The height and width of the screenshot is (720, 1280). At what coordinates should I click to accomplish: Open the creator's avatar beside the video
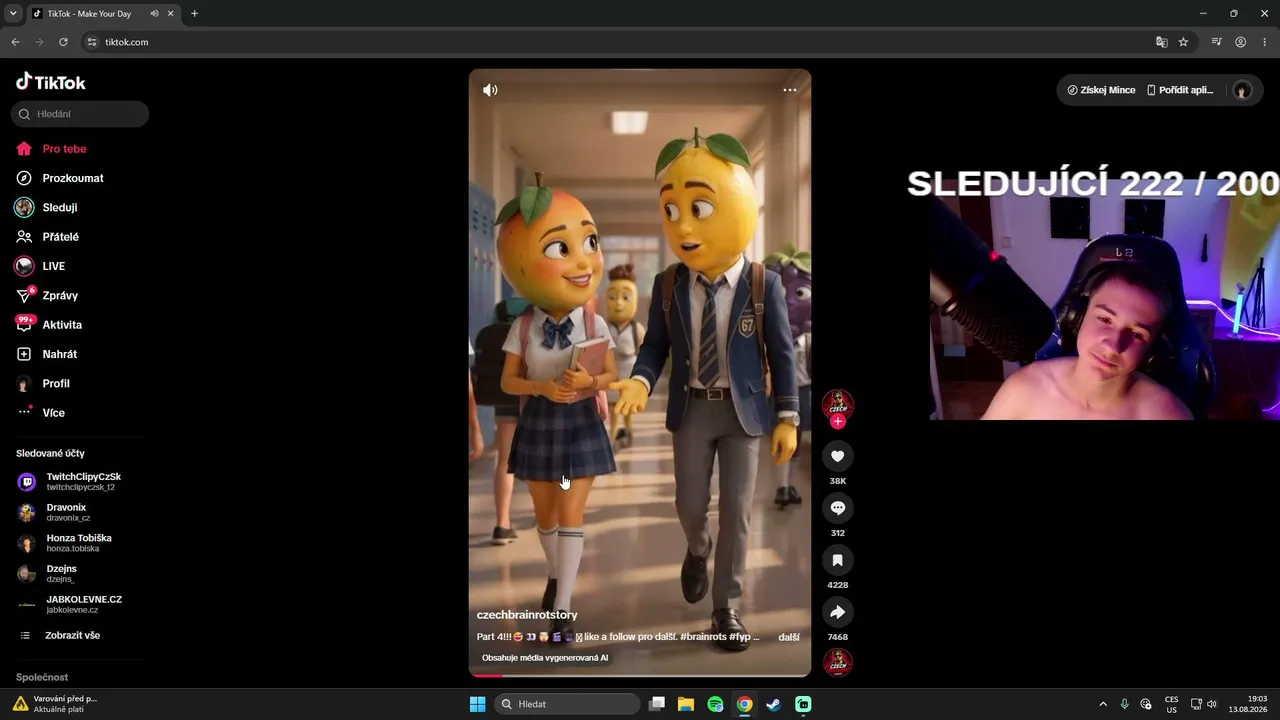tap(838, 404)
